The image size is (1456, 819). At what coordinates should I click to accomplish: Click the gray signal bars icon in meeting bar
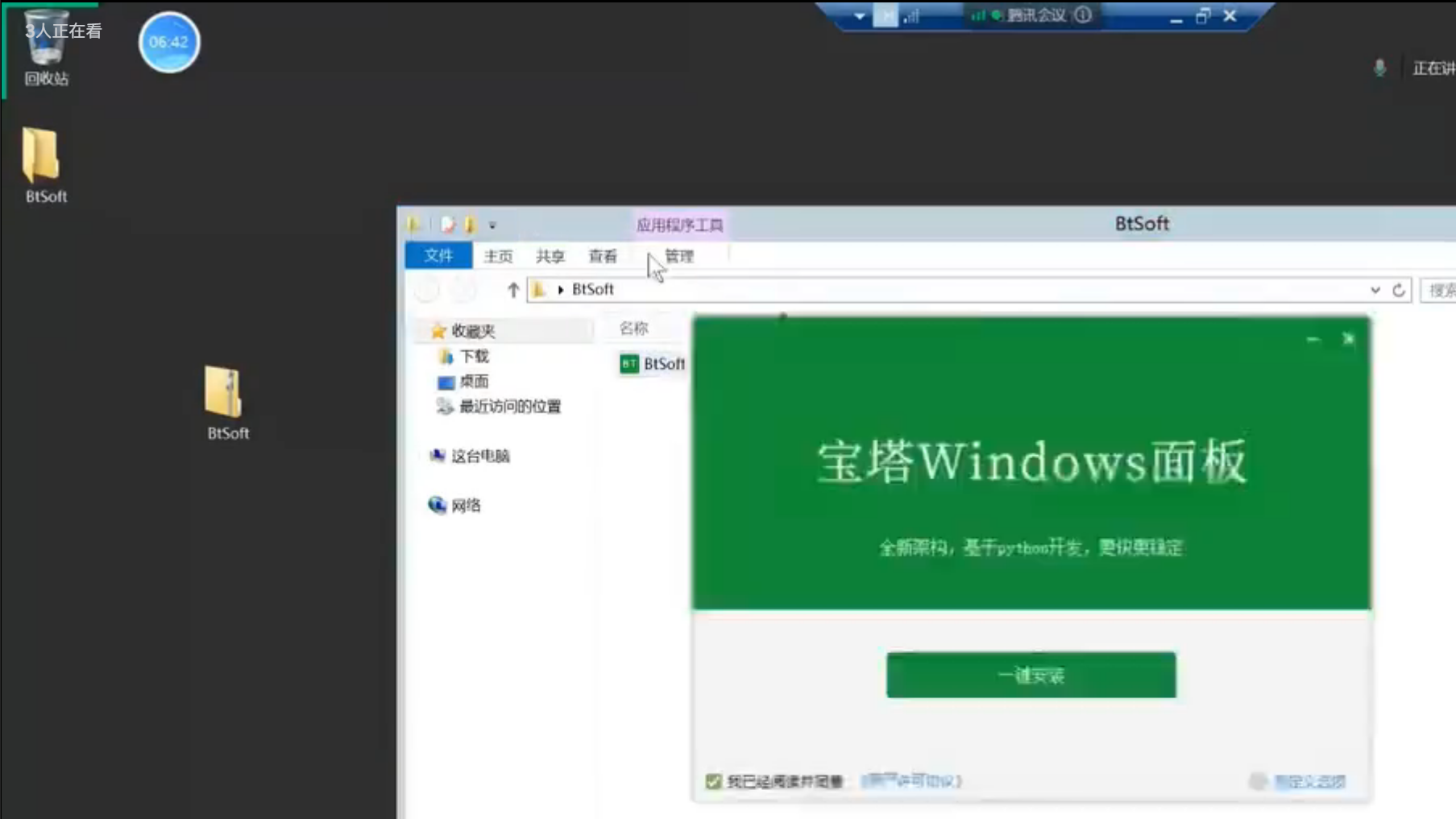[911, 16]
